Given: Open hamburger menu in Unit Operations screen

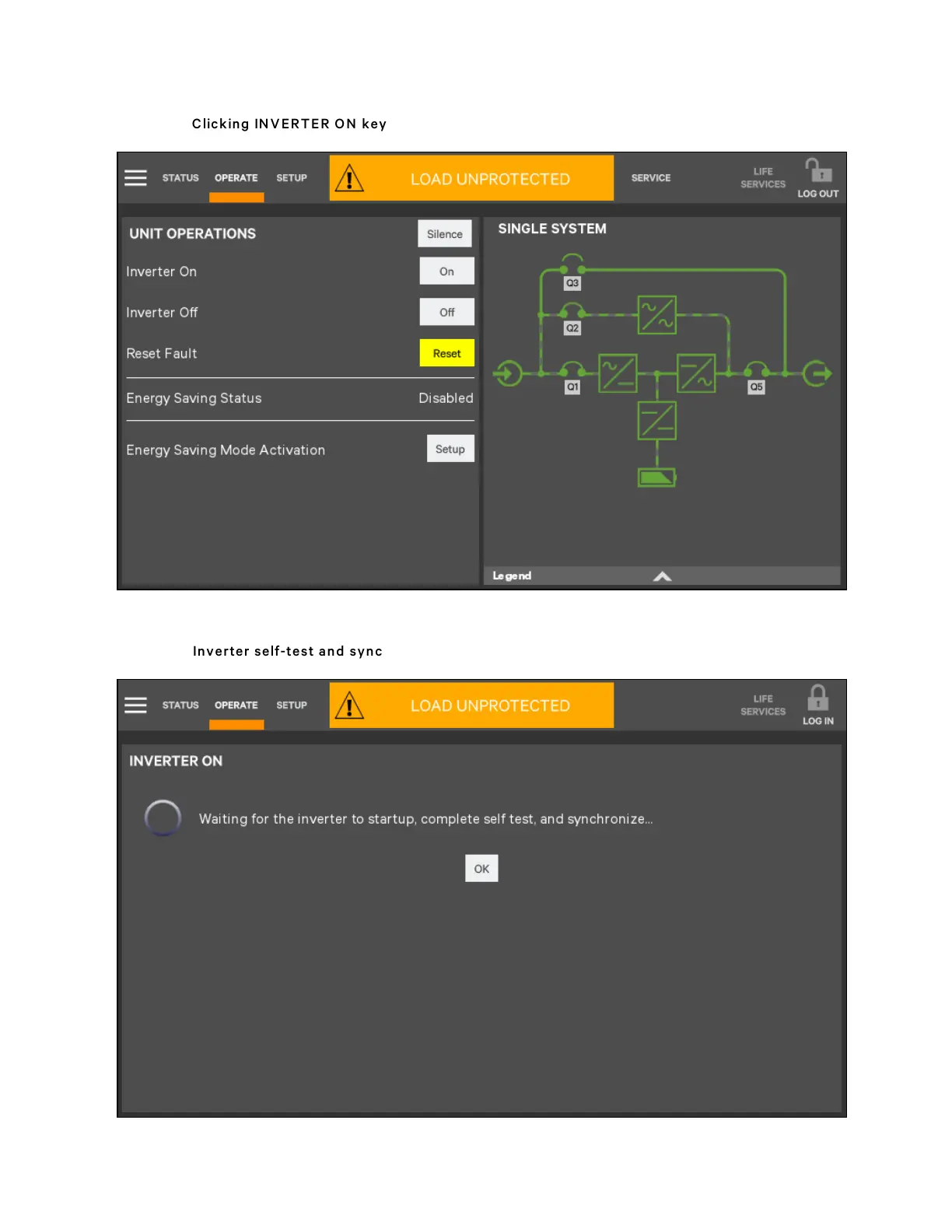Looking at the screenshot, I should [x=135, y=178].
